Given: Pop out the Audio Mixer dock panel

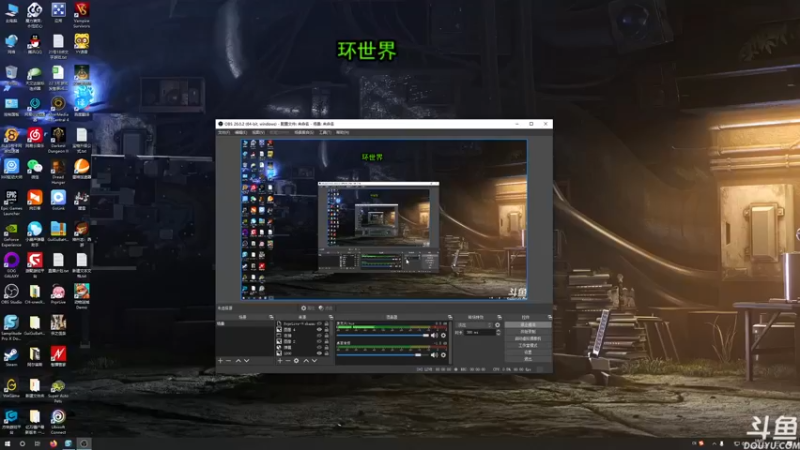Looking at the screenshot, I should click(450, 317).
